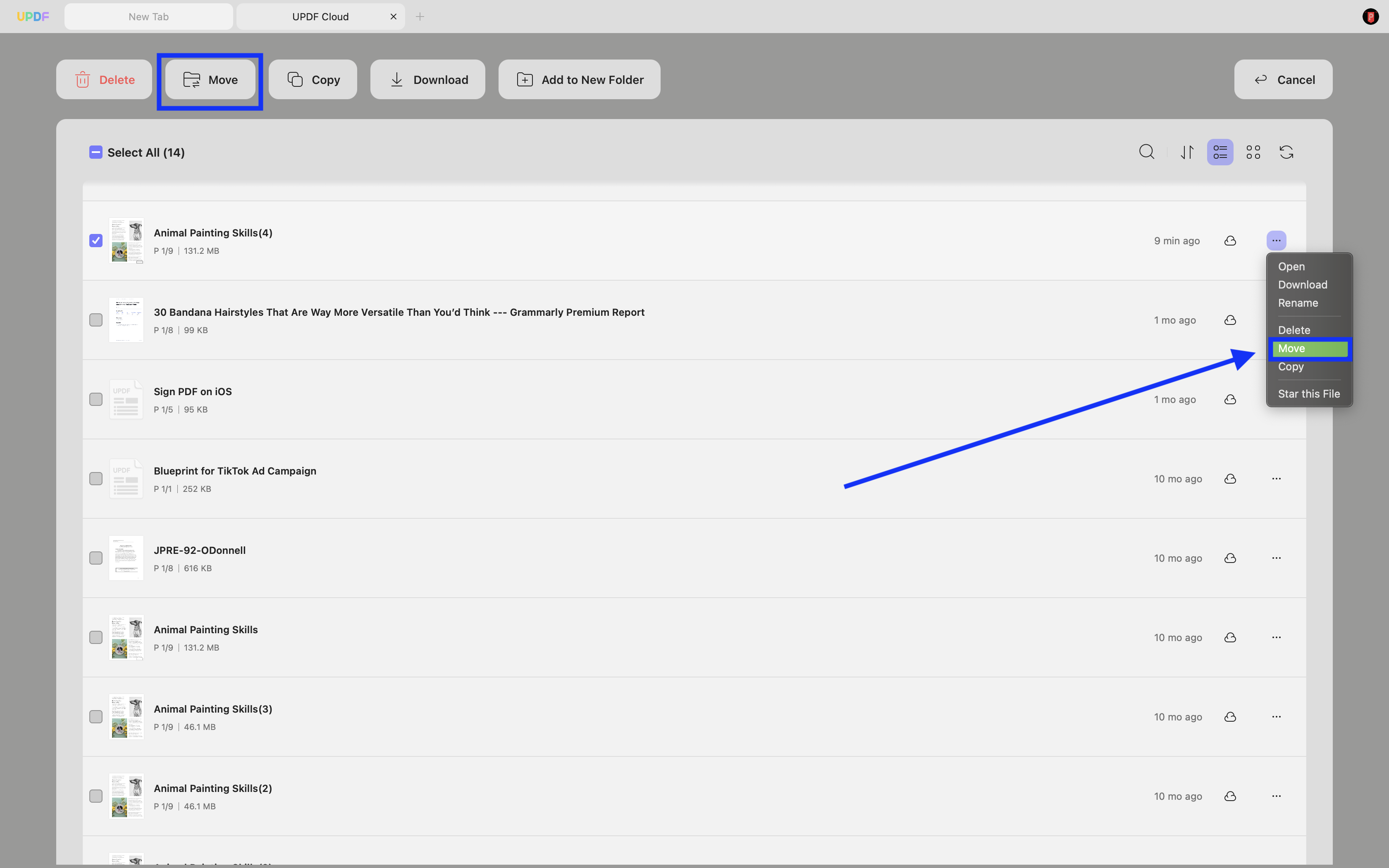Click file name Animal Painting Skills(2)

pos(213,788)
